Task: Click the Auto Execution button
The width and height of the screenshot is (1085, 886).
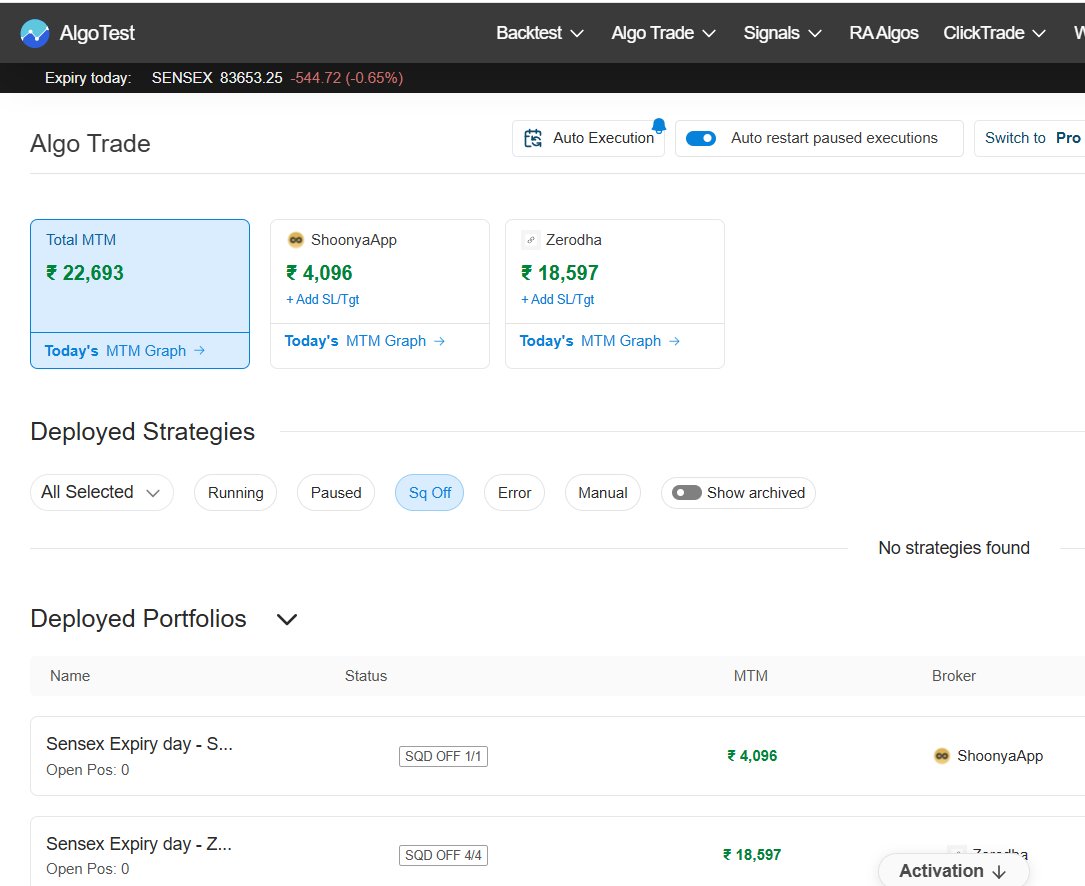Action: pos(588,138)
